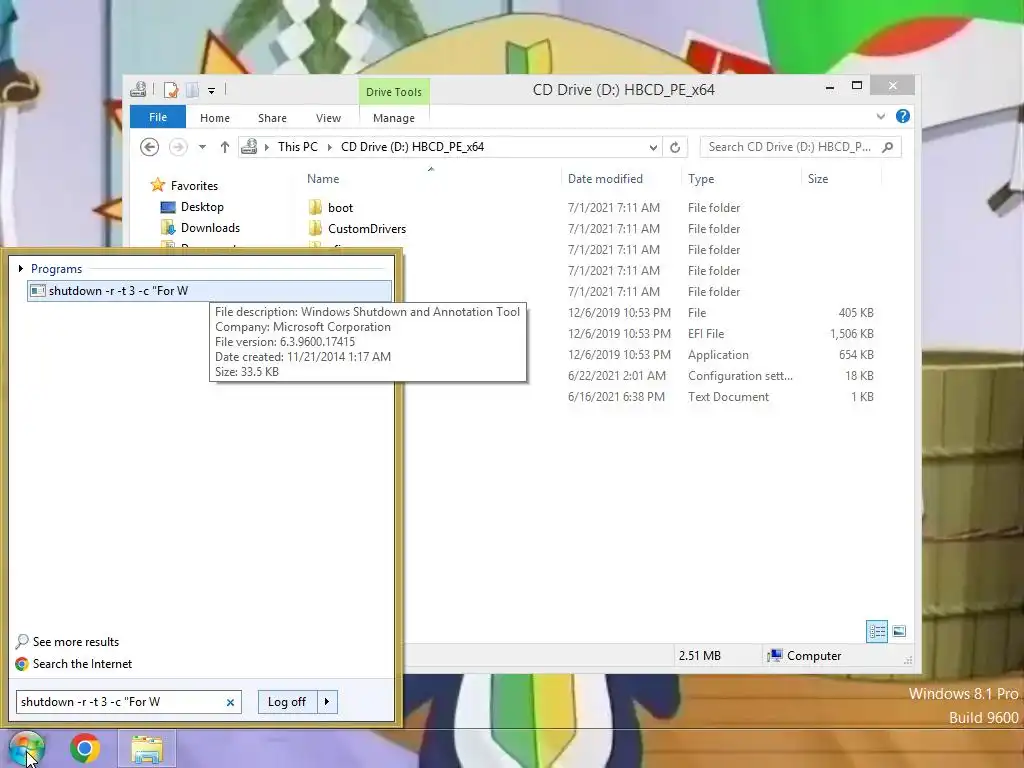Switch to Details view icon
Screen dimensions: 1024x768
click(876, 632)
